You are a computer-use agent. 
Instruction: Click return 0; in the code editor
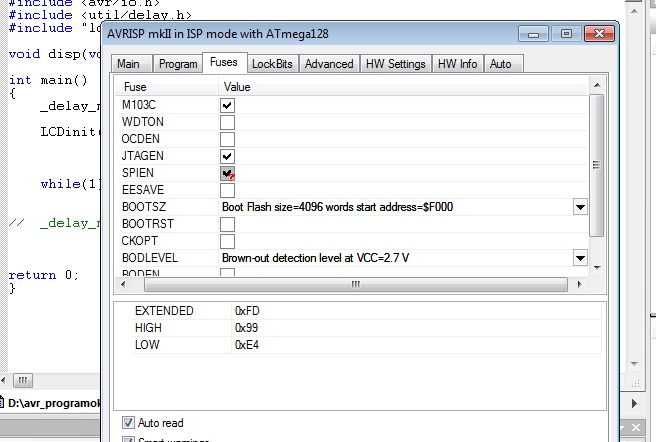(x=44, y=275)
